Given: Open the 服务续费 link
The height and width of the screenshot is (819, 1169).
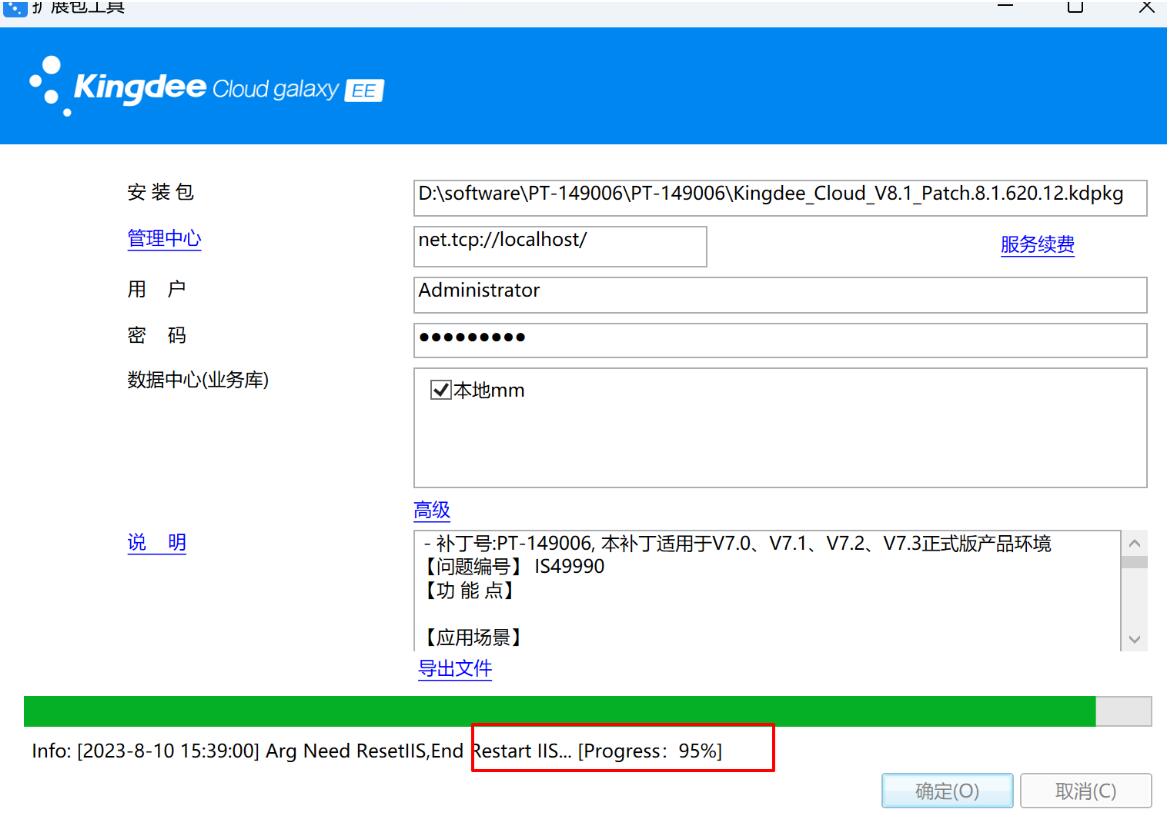Looking at the screenshot, I should click(x=1037, y=244).
